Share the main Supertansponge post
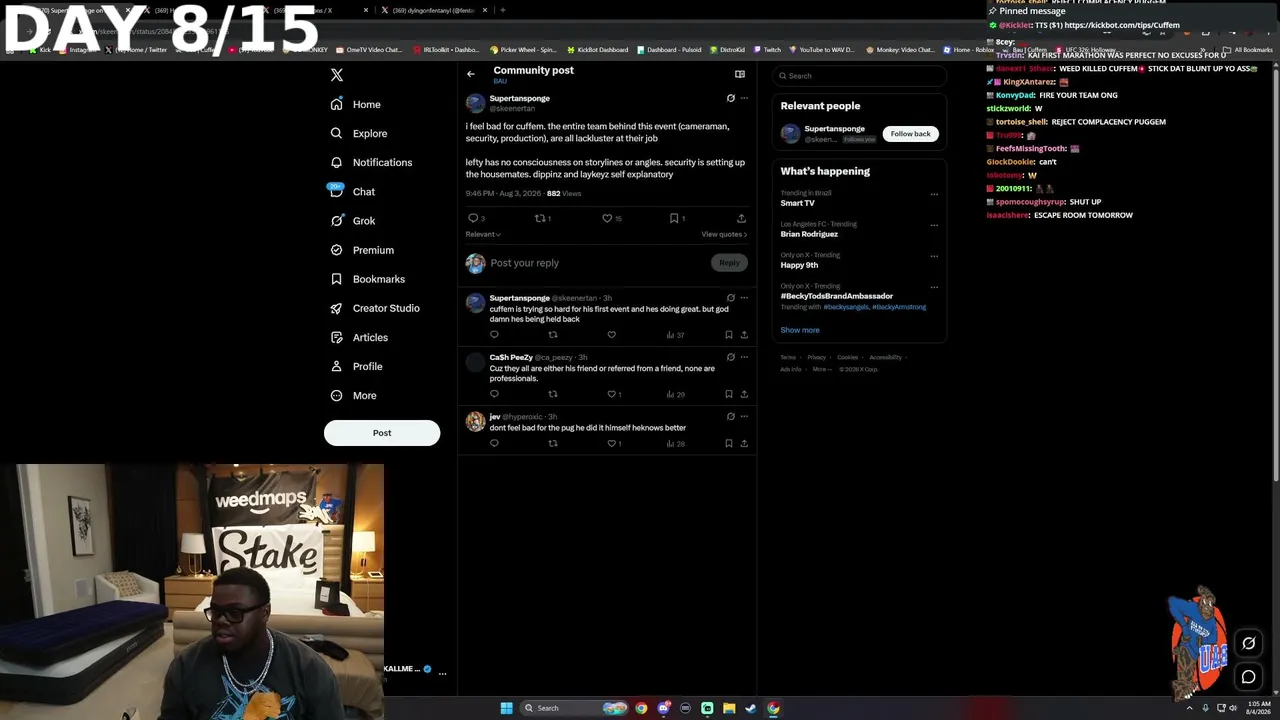This screenshot has height=720, width=1280. tap(741, 218)
